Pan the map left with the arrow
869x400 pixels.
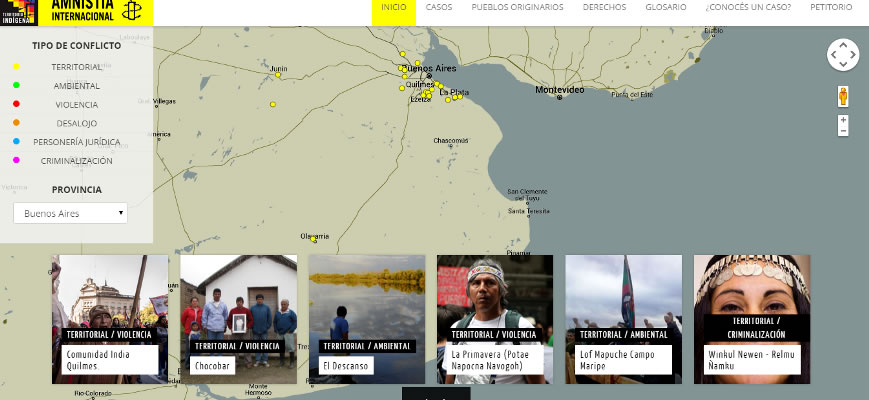(833, 55)
